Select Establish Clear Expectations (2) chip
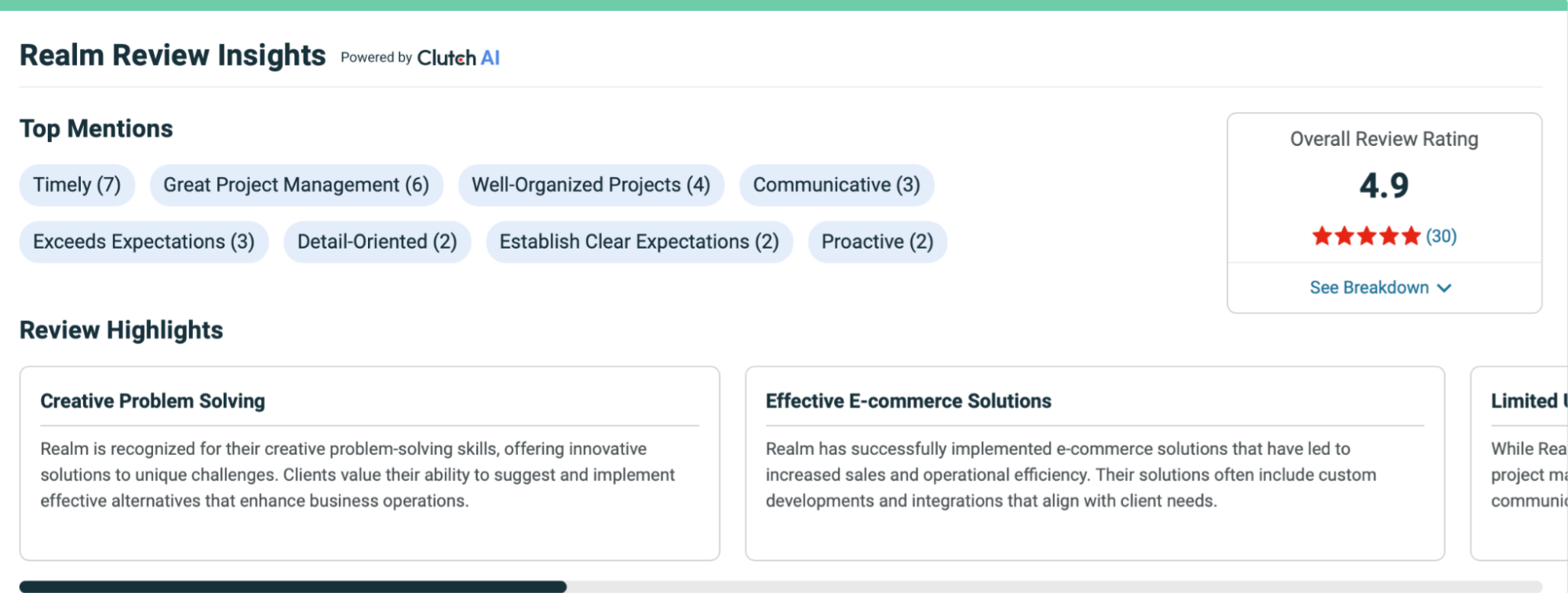 click(x=639, y=242)
